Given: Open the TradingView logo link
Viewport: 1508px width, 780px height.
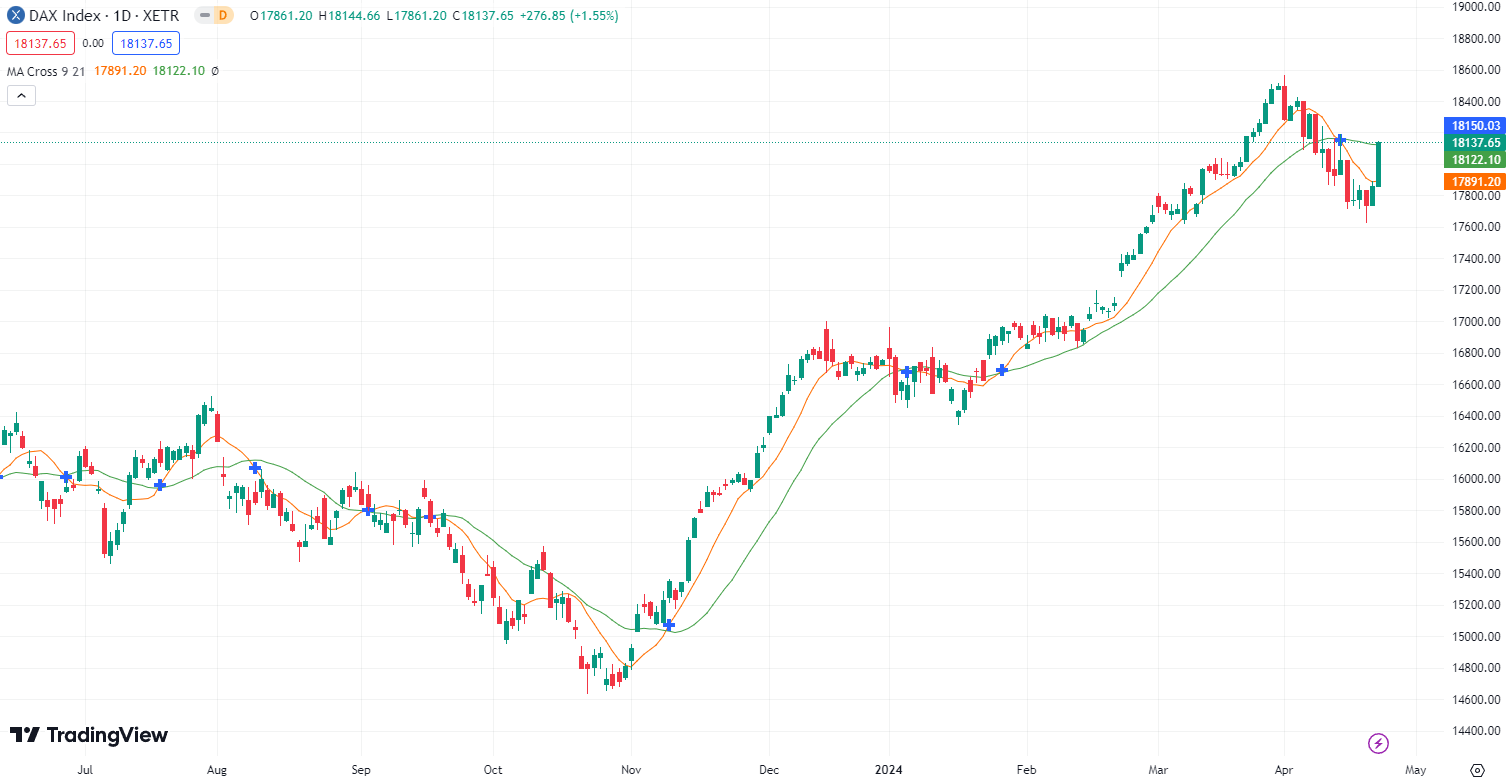Looking at the screenshot, I should tap(89, 735).
